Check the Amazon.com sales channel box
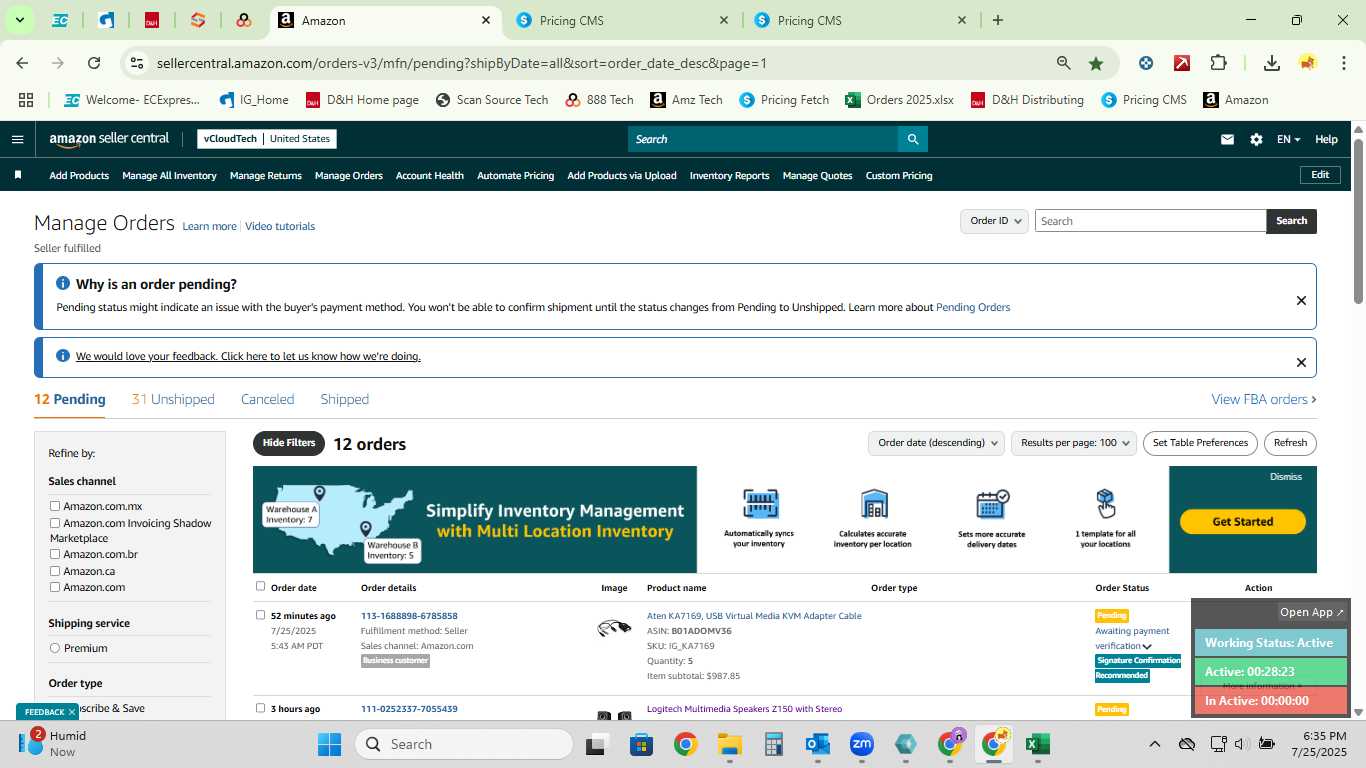Viewport: 1366px width, 768px height. pos(55,587)
